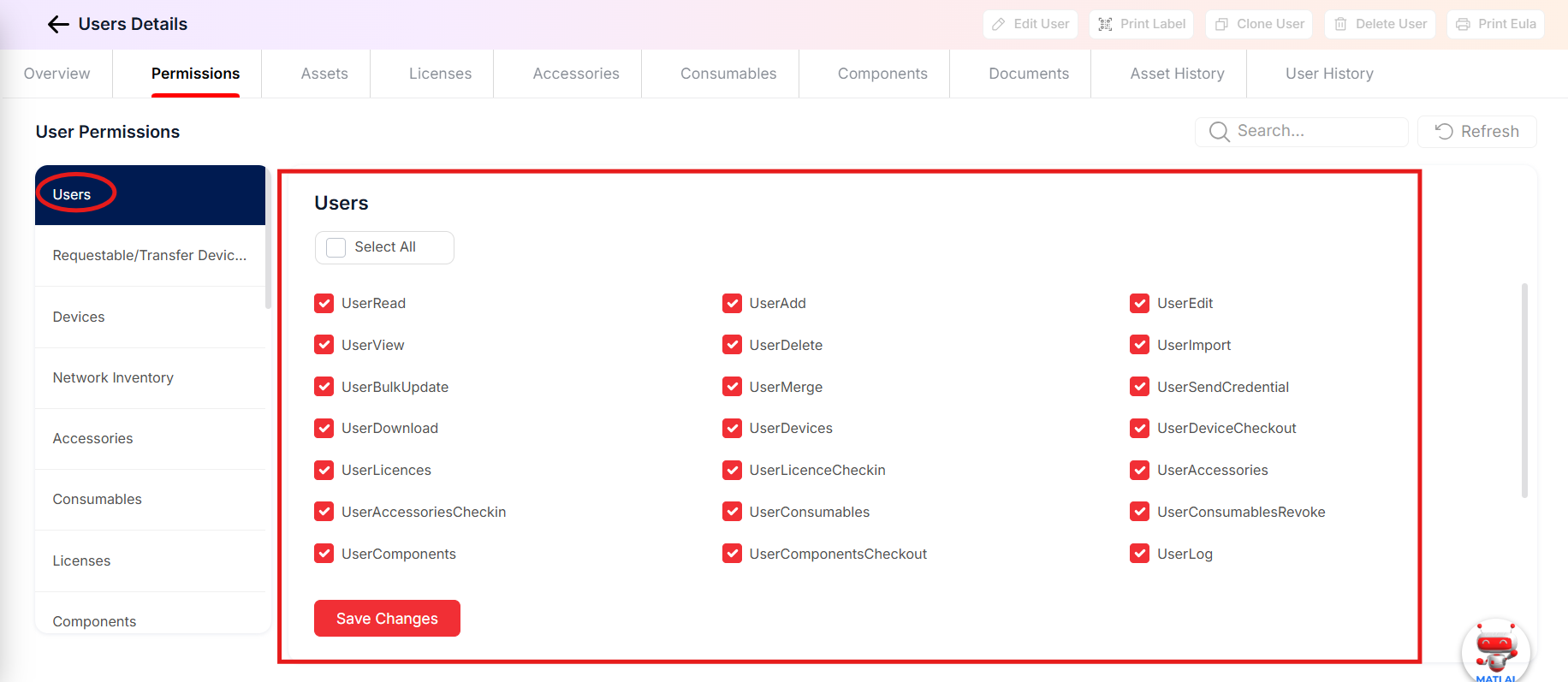
Task: Uncheck the UserRead permission
Action: 324,303
